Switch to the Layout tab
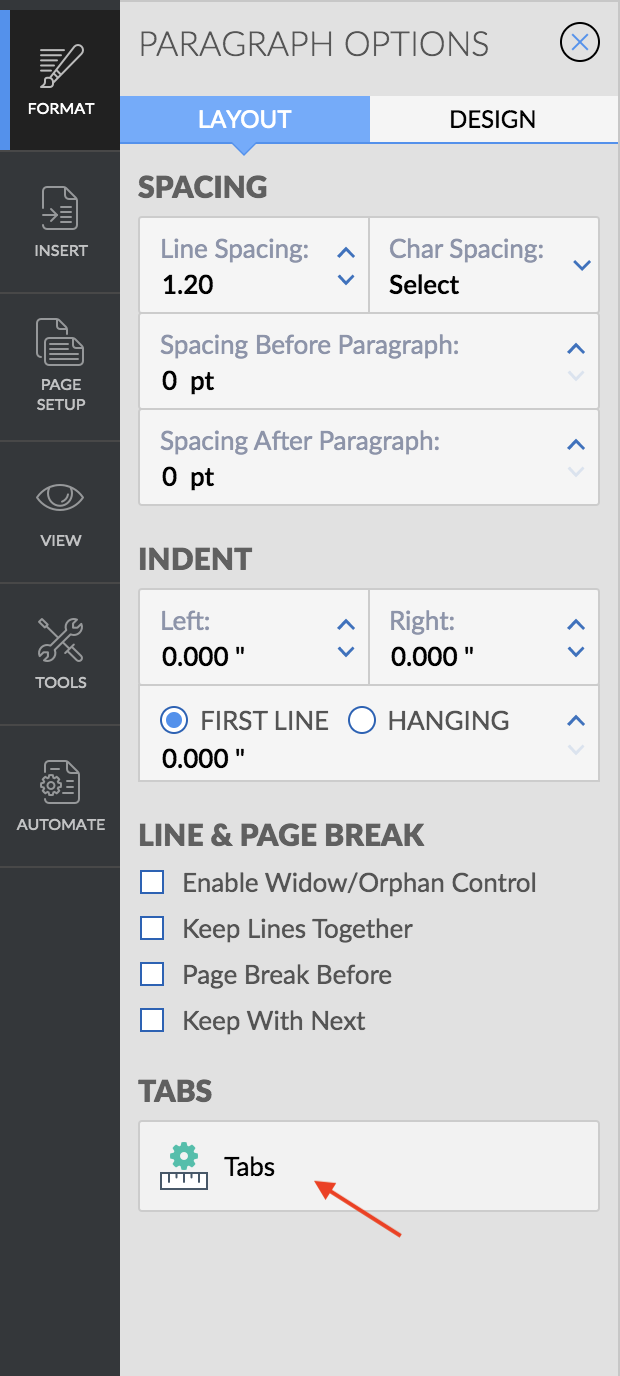Screen dimensions: 620x1376 click(245, 119)
